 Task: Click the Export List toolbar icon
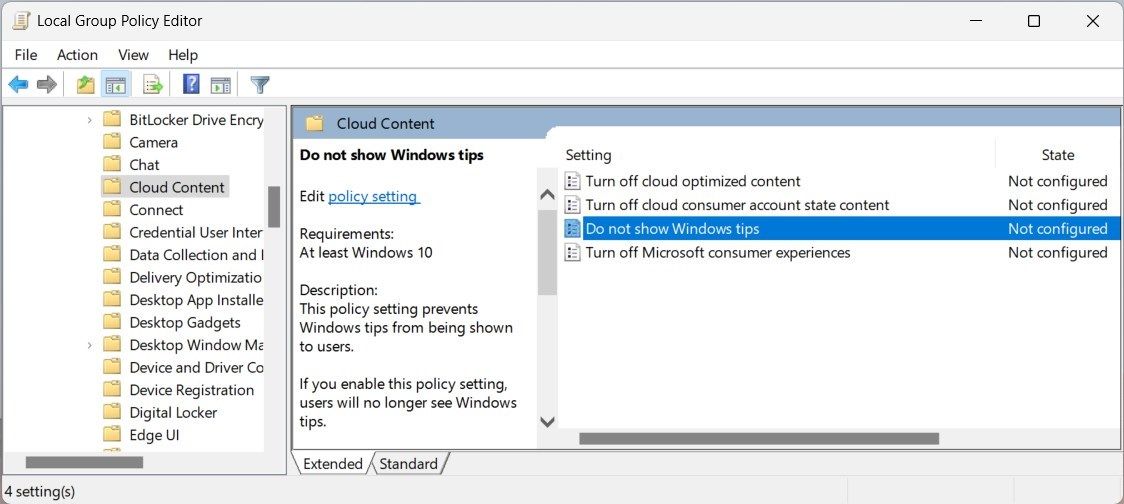click(153, 85)
